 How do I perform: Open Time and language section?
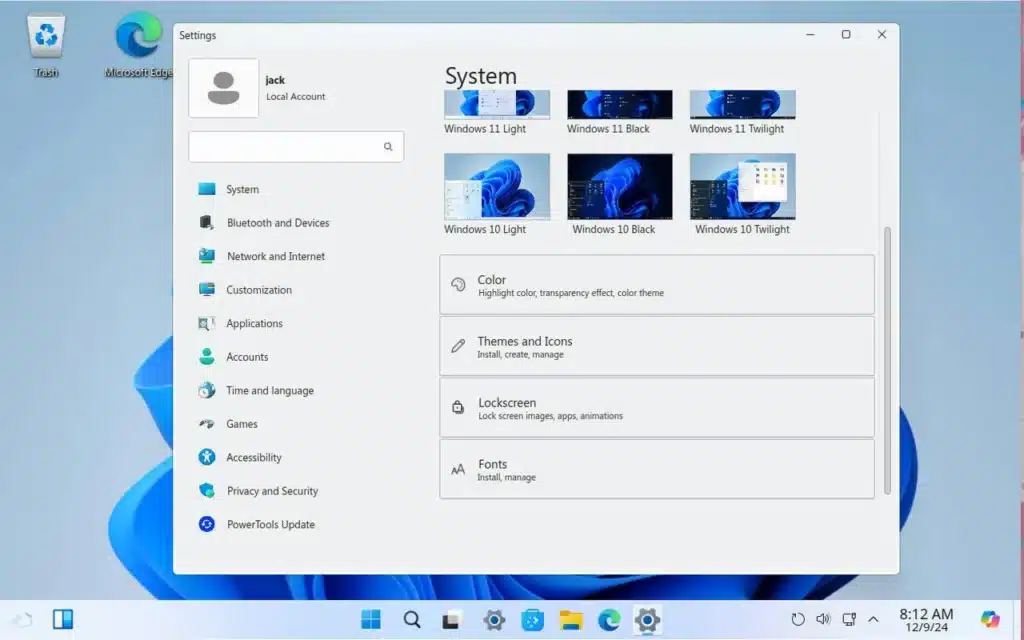pyautogui.click(x=270, y=391)
